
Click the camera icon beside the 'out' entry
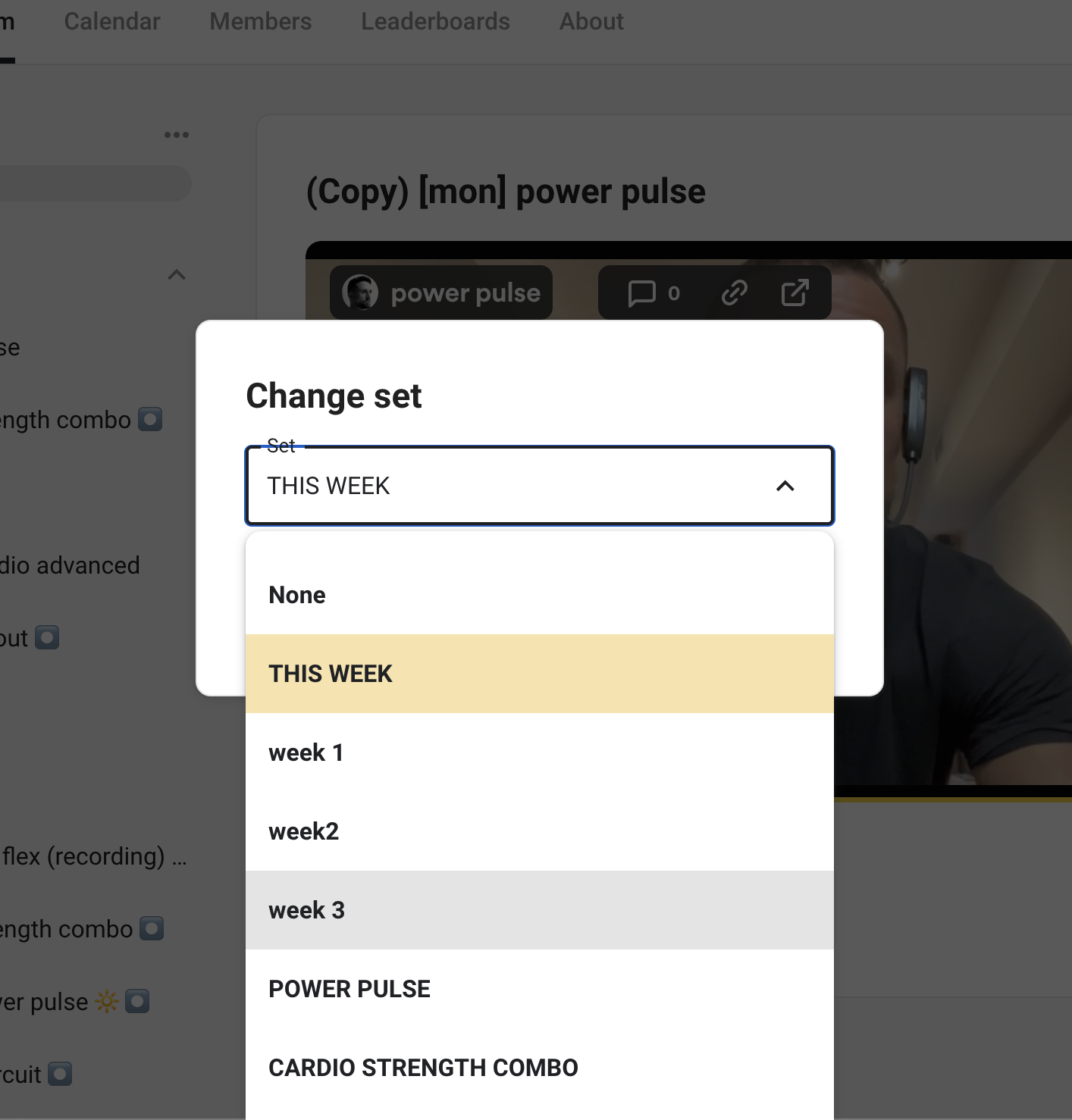tap(47, 638)
